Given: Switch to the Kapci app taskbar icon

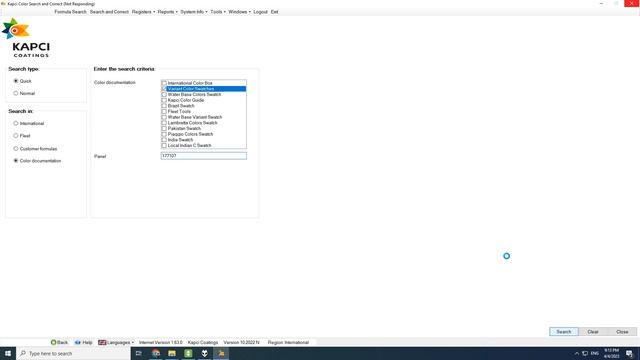Looking at the screenshot, I should [221, 353].
